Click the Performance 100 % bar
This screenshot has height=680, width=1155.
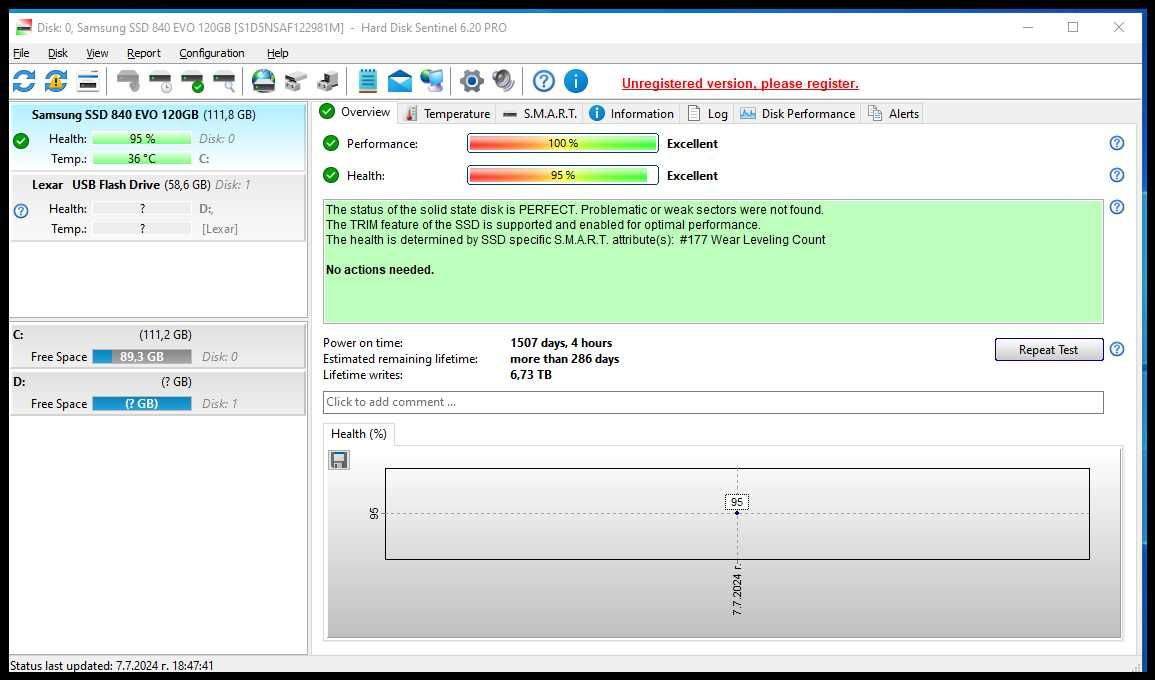(563, 143)
